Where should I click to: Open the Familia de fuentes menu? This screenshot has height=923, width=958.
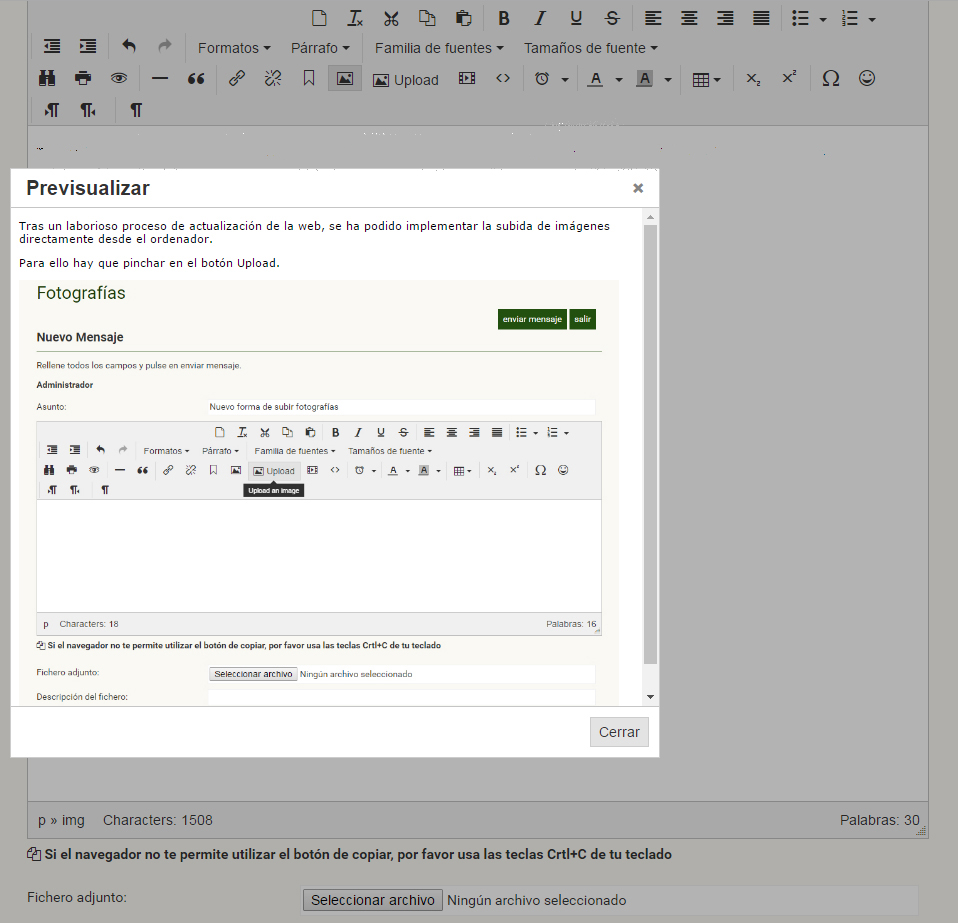439,48
